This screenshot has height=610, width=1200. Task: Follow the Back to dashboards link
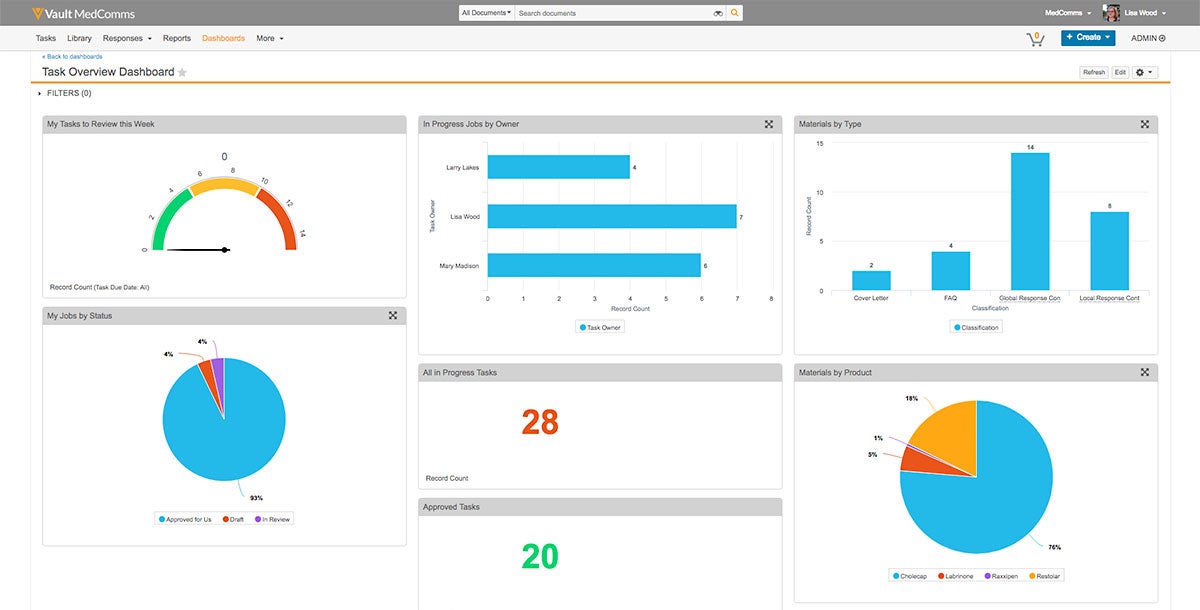click(x=72, y=57)
